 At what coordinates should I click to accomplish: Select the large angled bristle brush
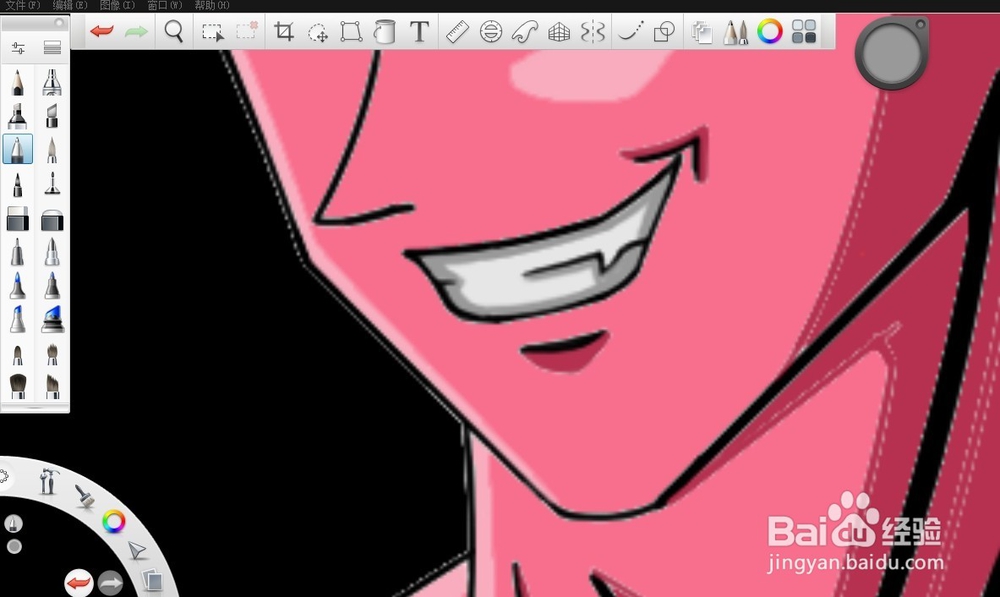(52, 385)
